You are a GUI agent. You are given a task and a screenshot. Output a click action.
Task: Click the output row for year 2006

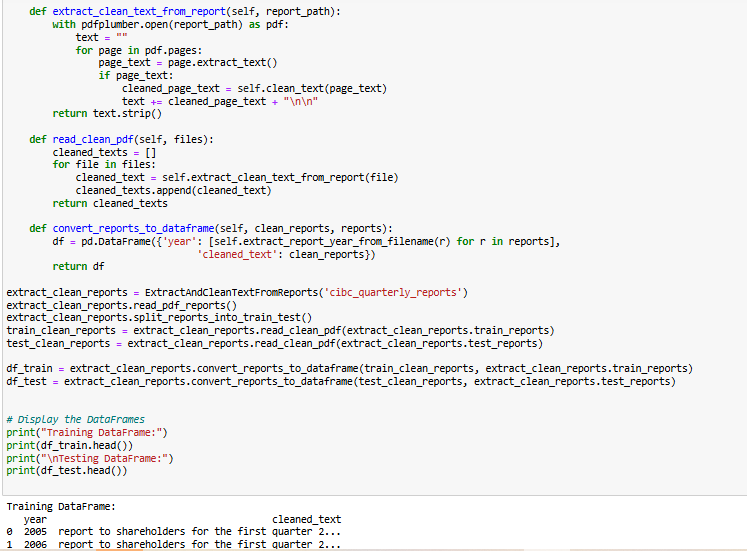[173, 544]
